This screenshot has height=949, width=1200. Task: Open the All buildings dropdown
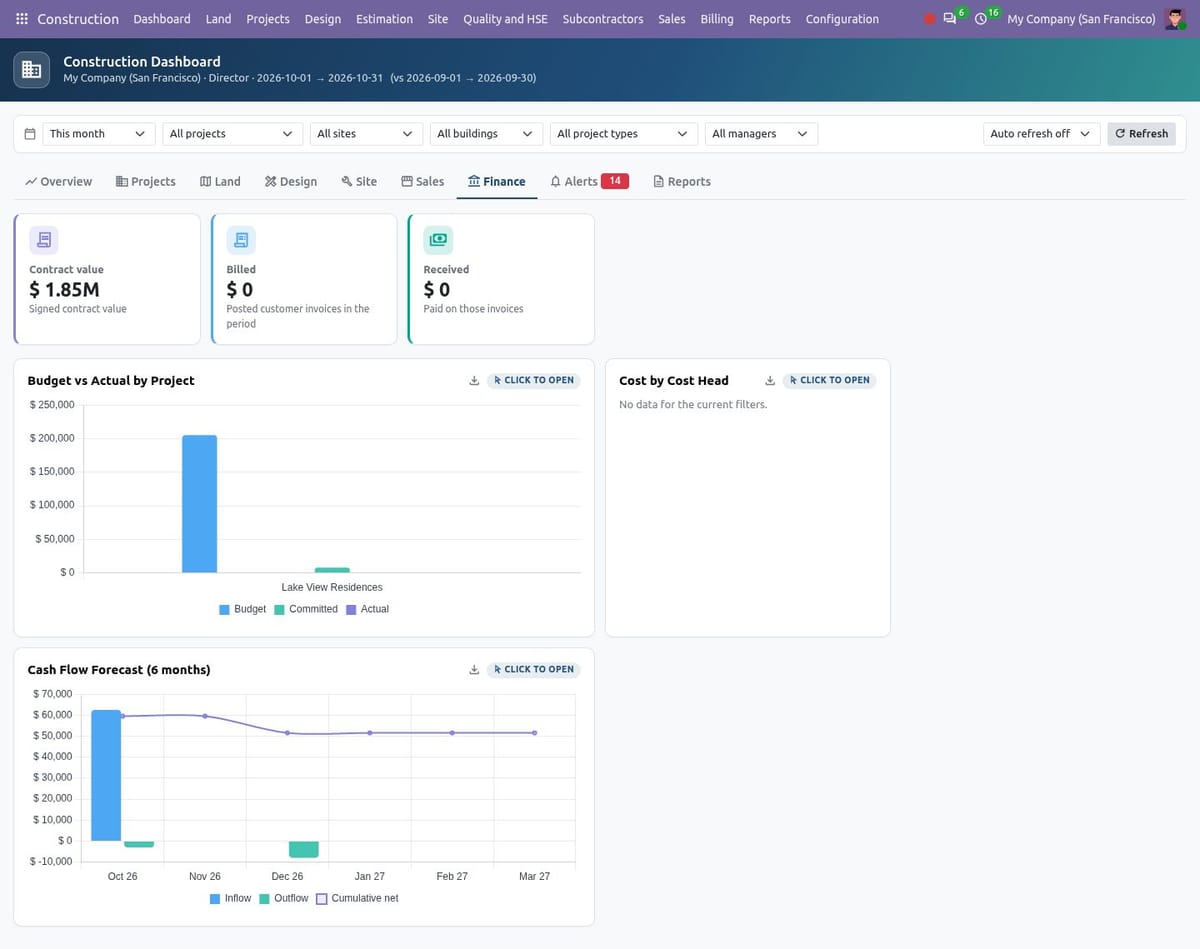[x=486, y=134]
